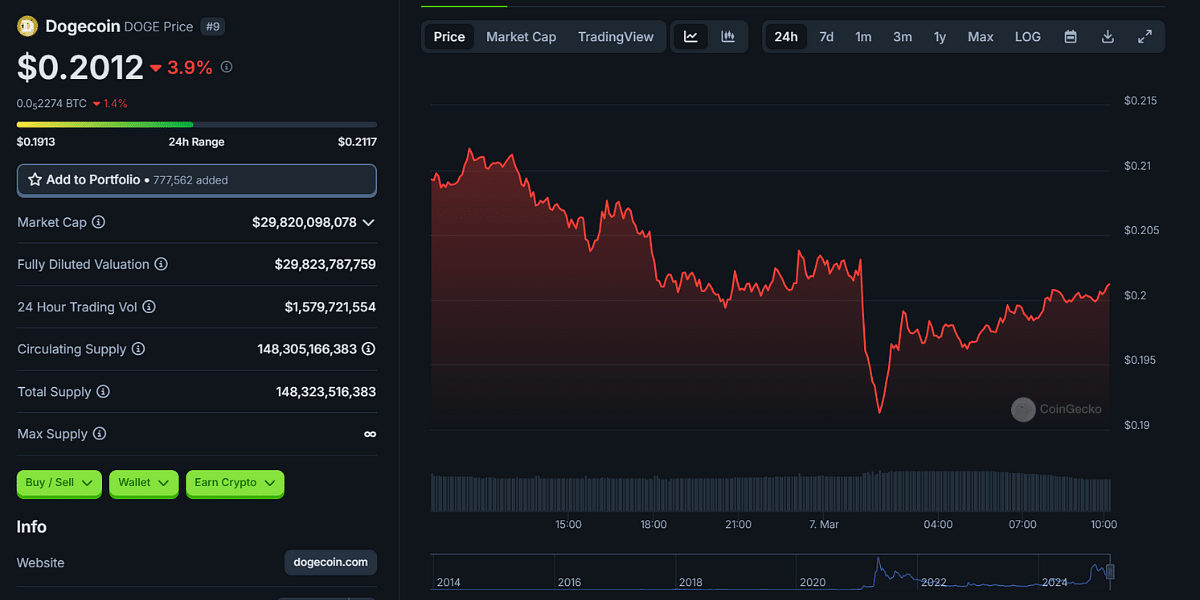Click the Info section heading
Screen dimensions: 1200x600
(x=32, y=527)
